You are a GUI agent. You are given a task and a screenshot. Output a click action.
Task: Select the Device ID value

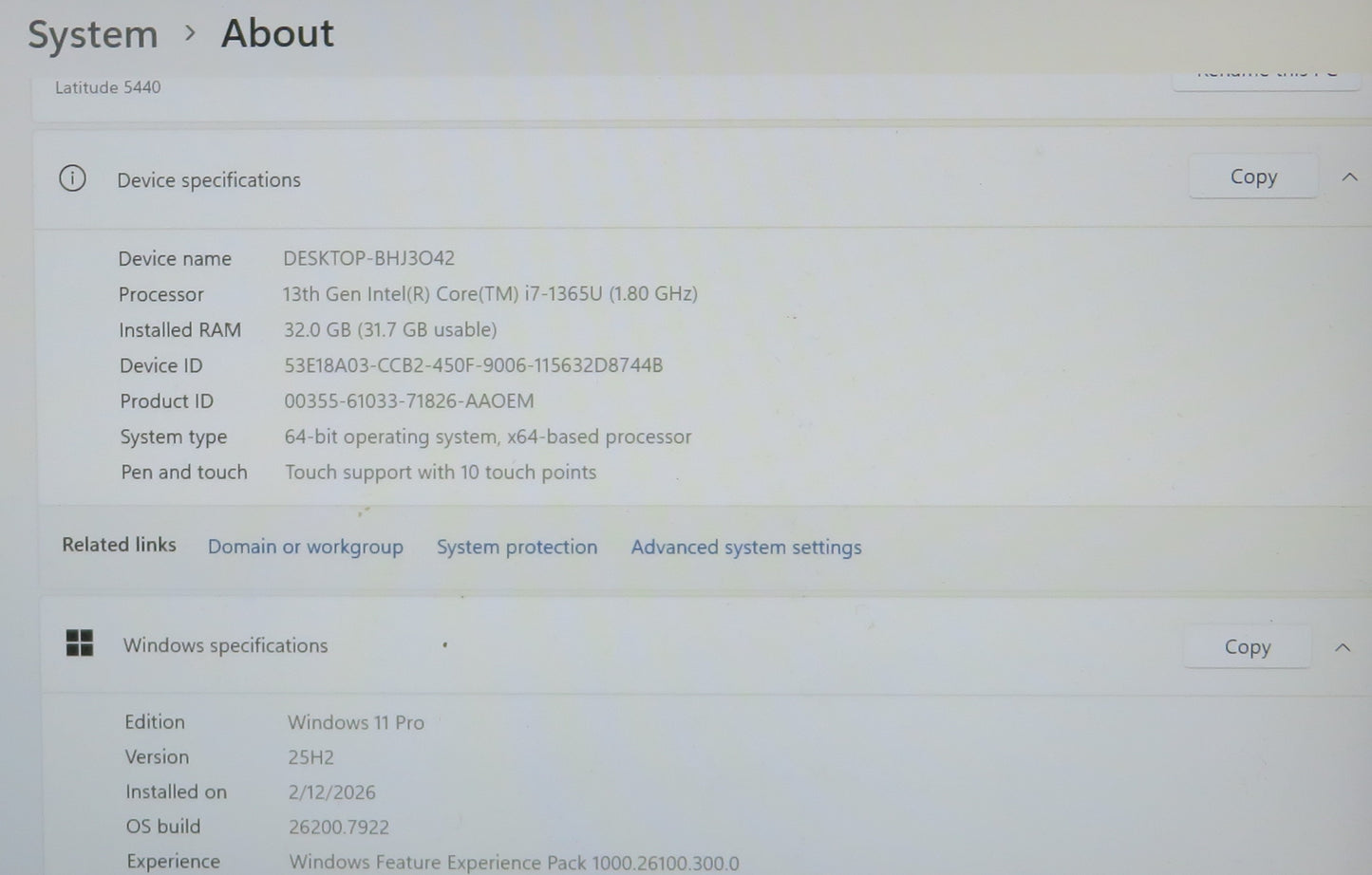point(474,365)
